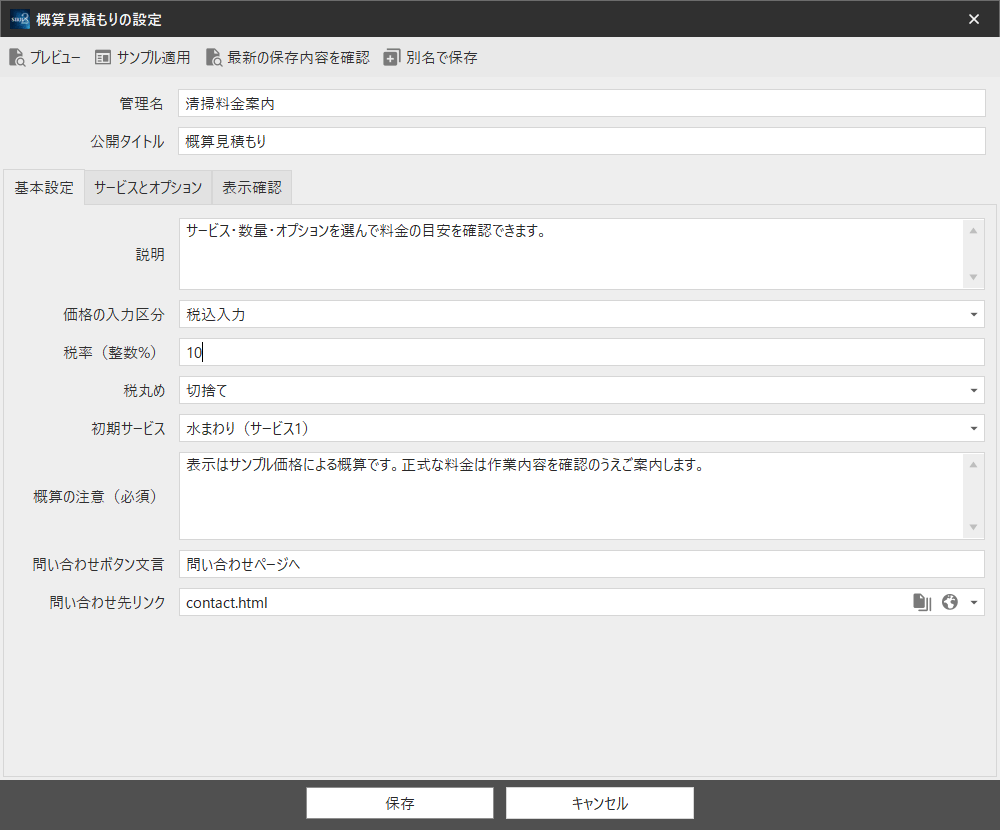Click the 説明 scrollbar down arrow
The image size is (1000, 830).
coord(973,277)
